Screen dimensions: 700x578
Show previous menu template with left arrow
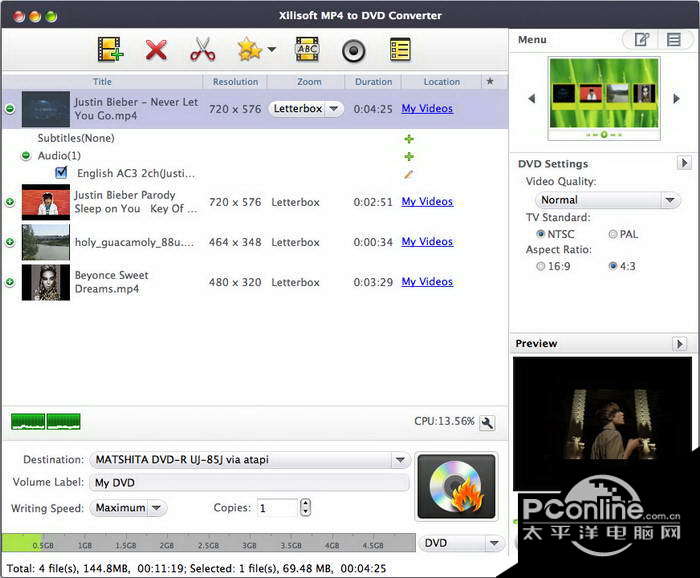(x=531, y=99)
